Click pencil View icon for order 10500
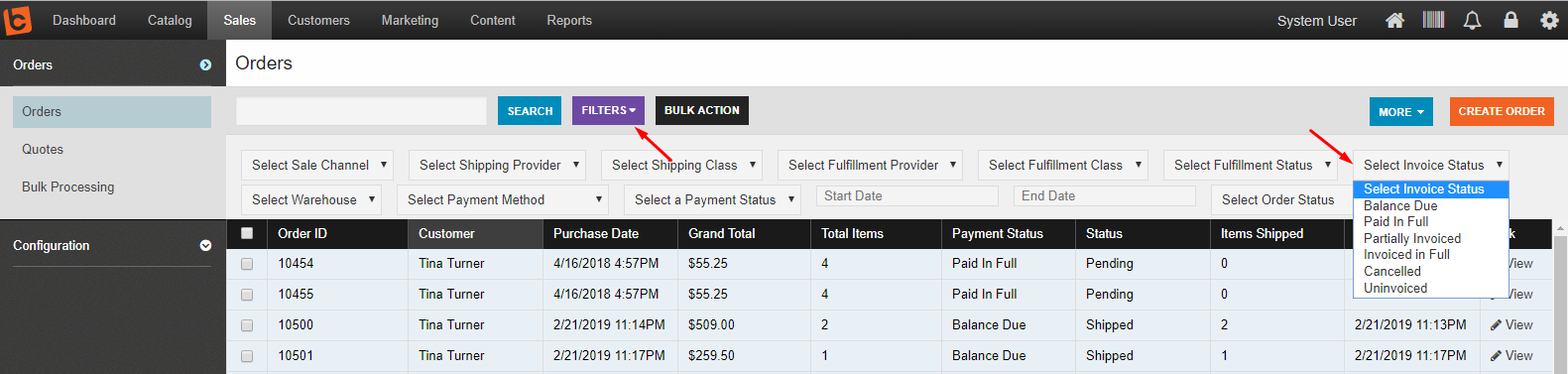 pyautogui.click(x=1496, y=325)
